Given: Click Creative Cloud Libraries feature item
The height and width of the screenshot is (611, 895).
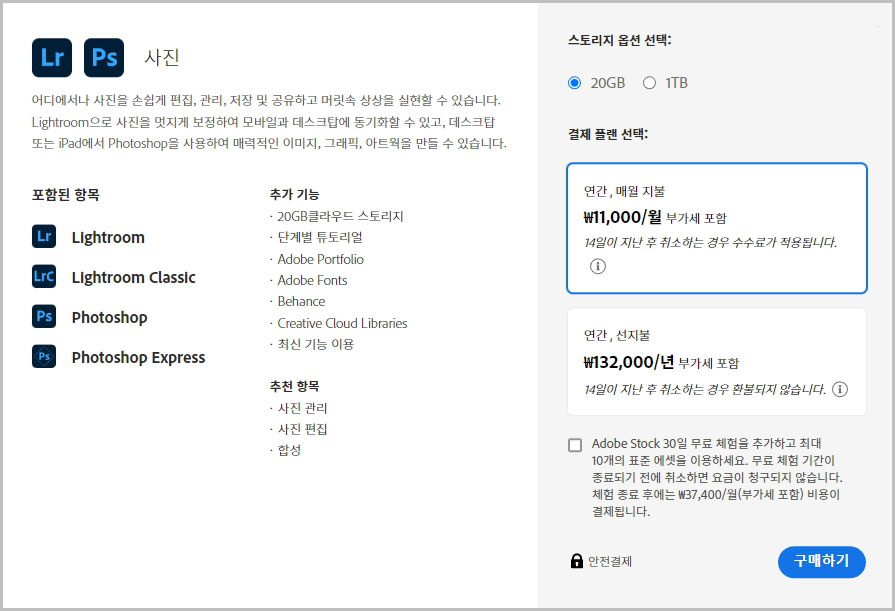Looking at the screenshot, I should point(342,323).
